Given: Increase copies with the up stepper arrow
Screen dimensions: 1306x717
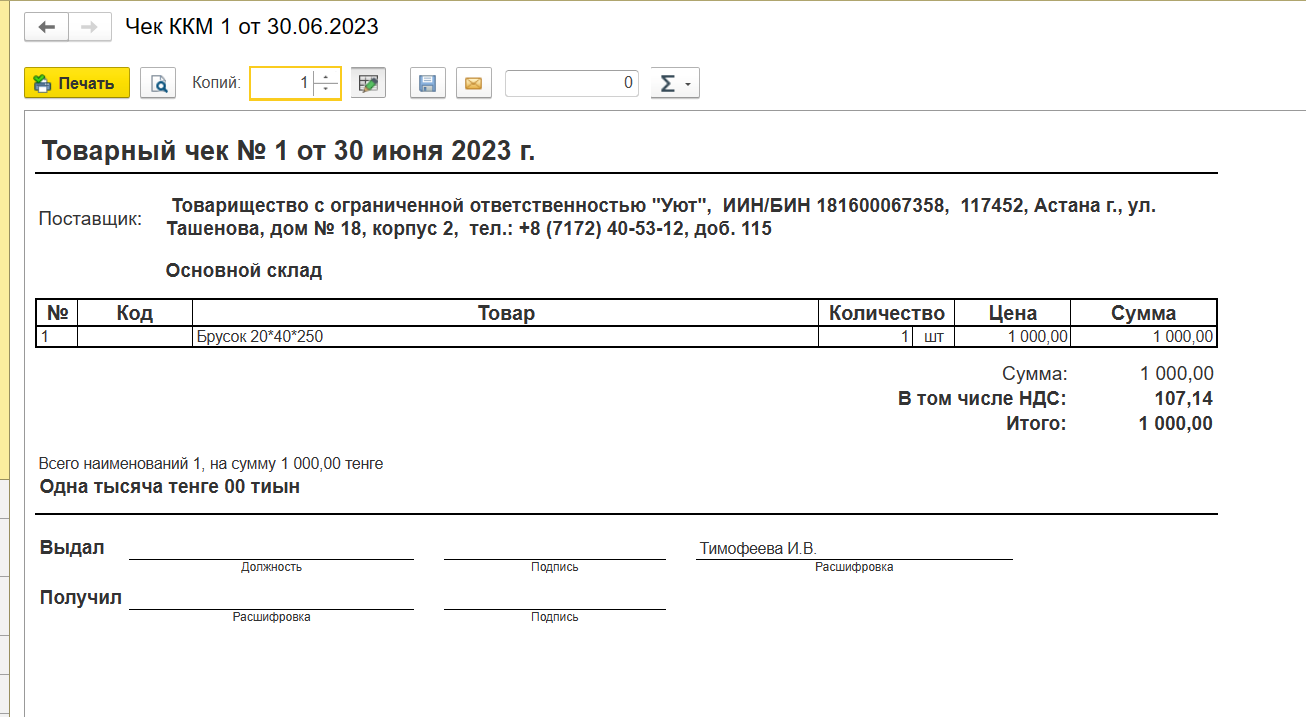Looking at the screenshot, I should click(326, 77).
